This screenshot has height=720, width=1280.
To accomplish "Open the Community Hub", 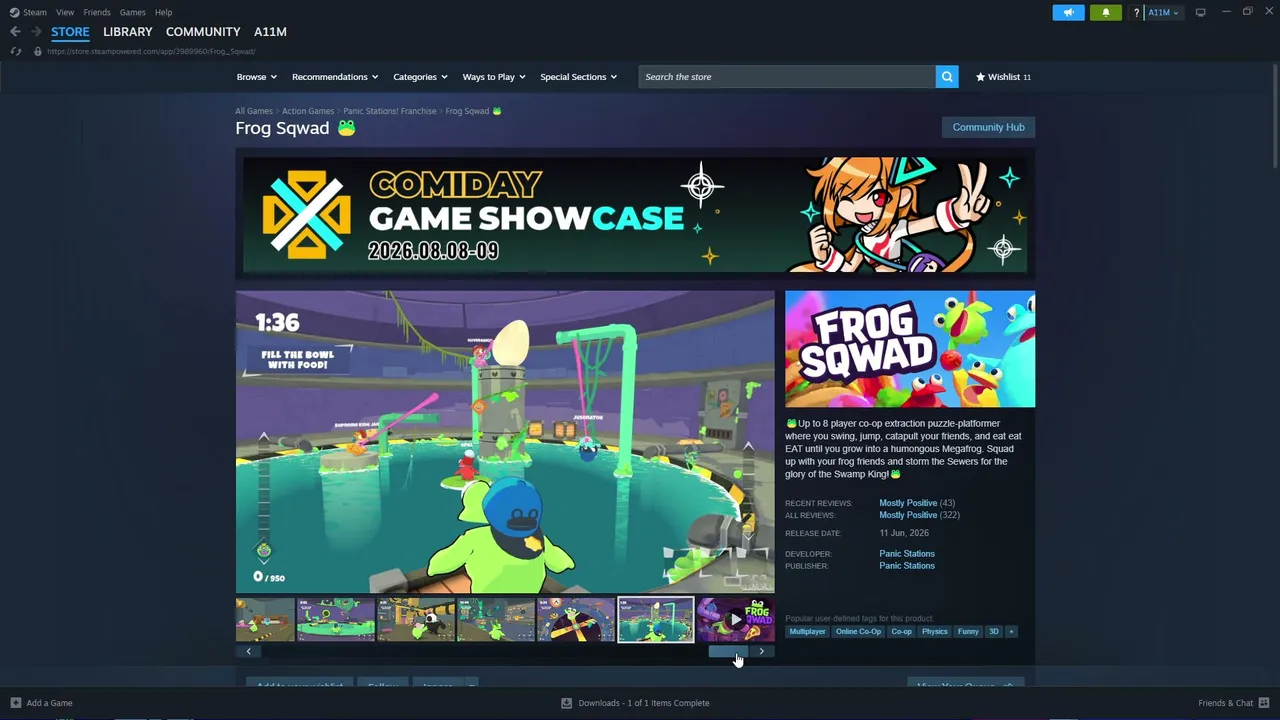I will coord(988,127).
